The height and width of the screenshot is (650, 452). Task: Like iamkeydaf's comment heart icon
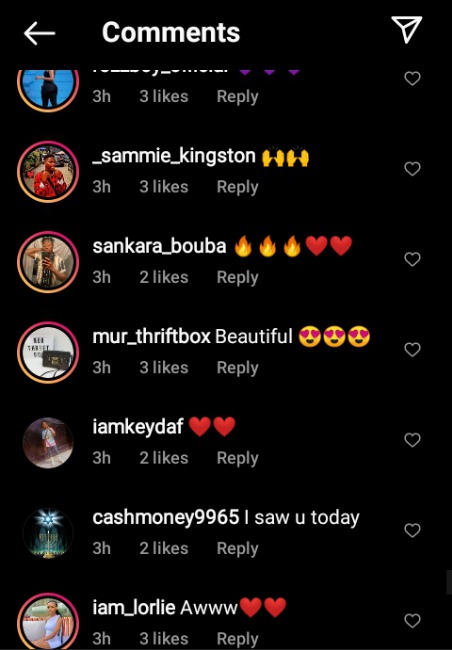(x=412, y=440)
